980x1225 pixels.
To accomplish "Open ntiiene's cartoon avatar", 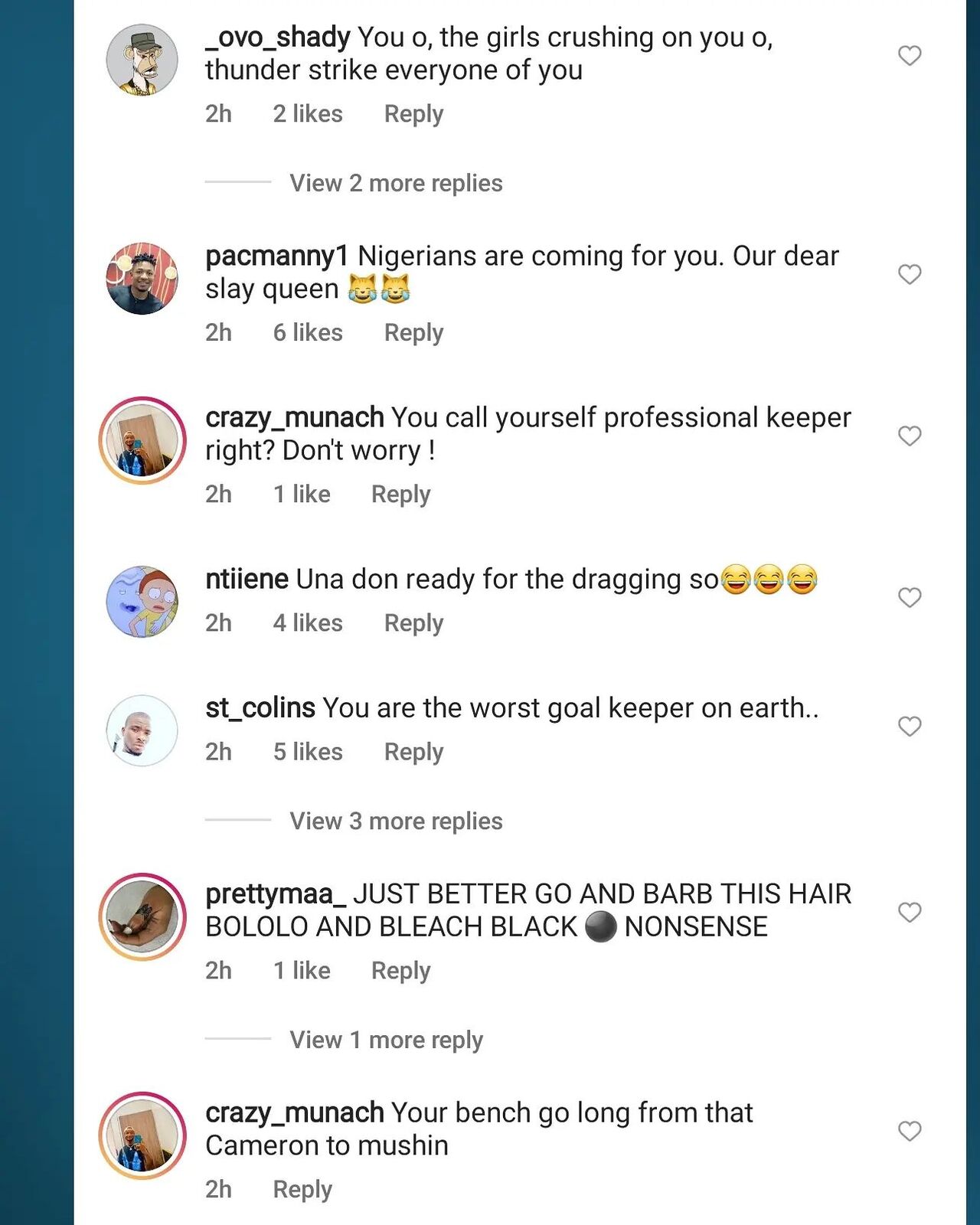I will 142,602.
